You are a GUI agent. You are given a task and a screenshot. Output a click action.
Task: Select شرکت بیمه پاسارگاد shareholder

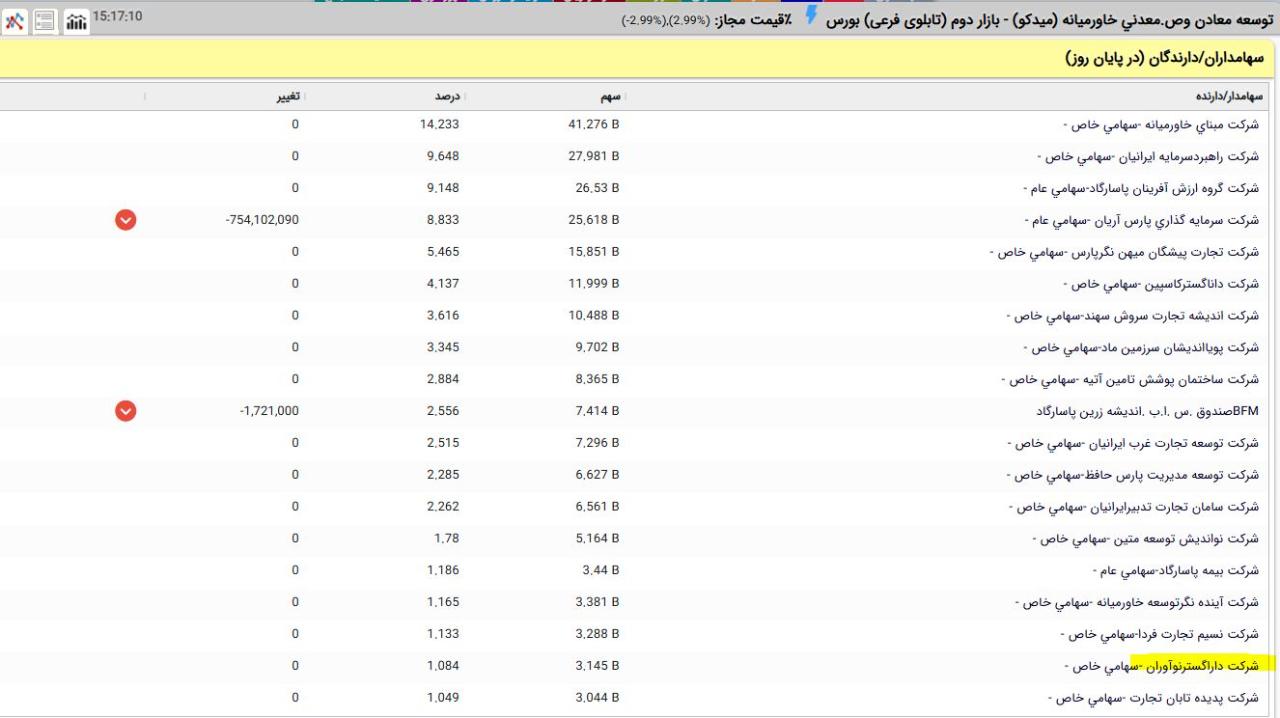pos(1175,570)
